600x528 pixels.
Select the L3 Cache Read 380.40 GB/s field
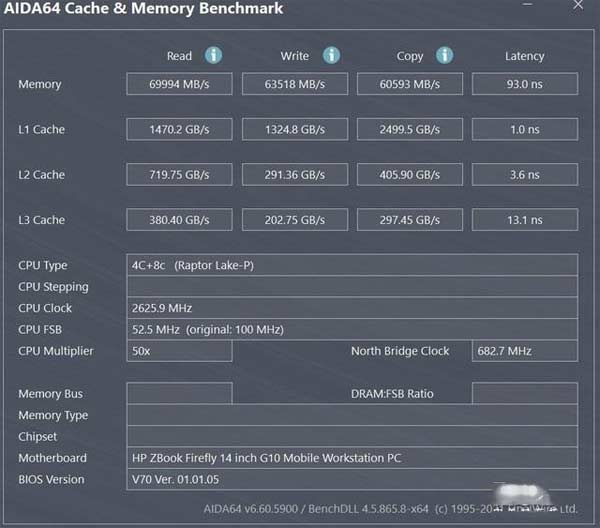(179, 219)
